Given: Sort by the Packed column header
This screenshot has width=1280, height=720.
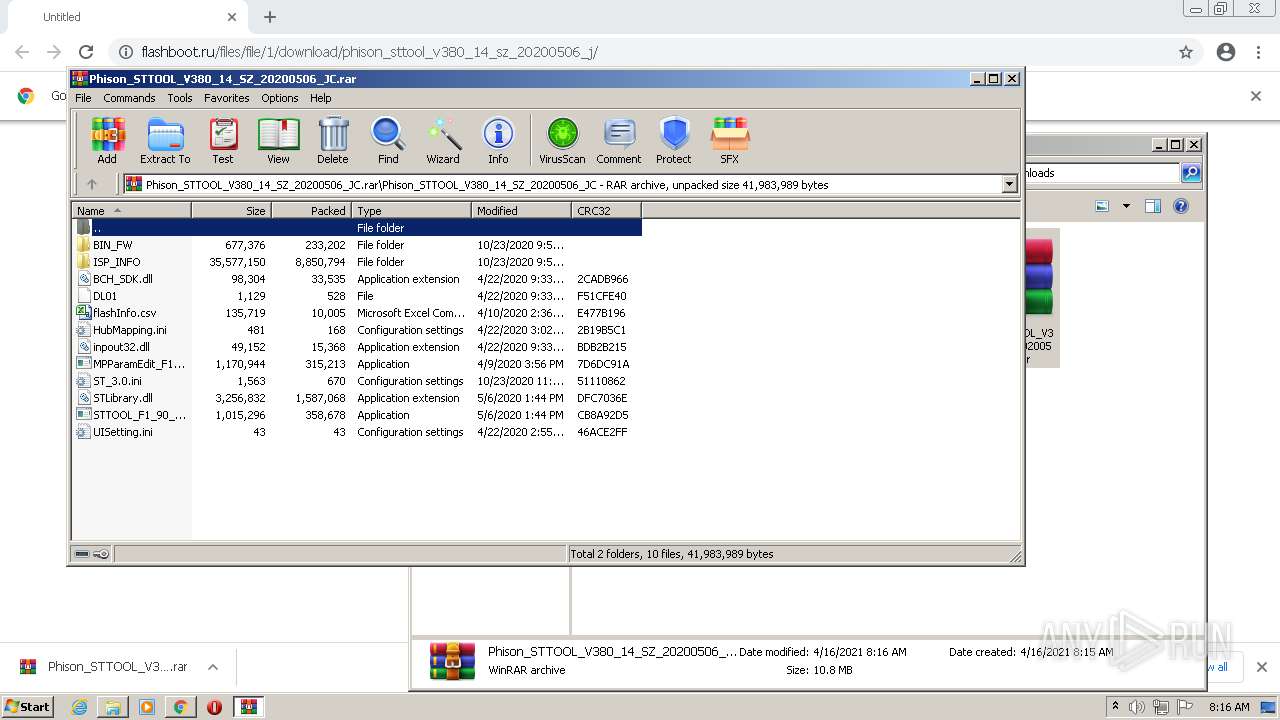Looking at the screenshot, I should [311, 210].
